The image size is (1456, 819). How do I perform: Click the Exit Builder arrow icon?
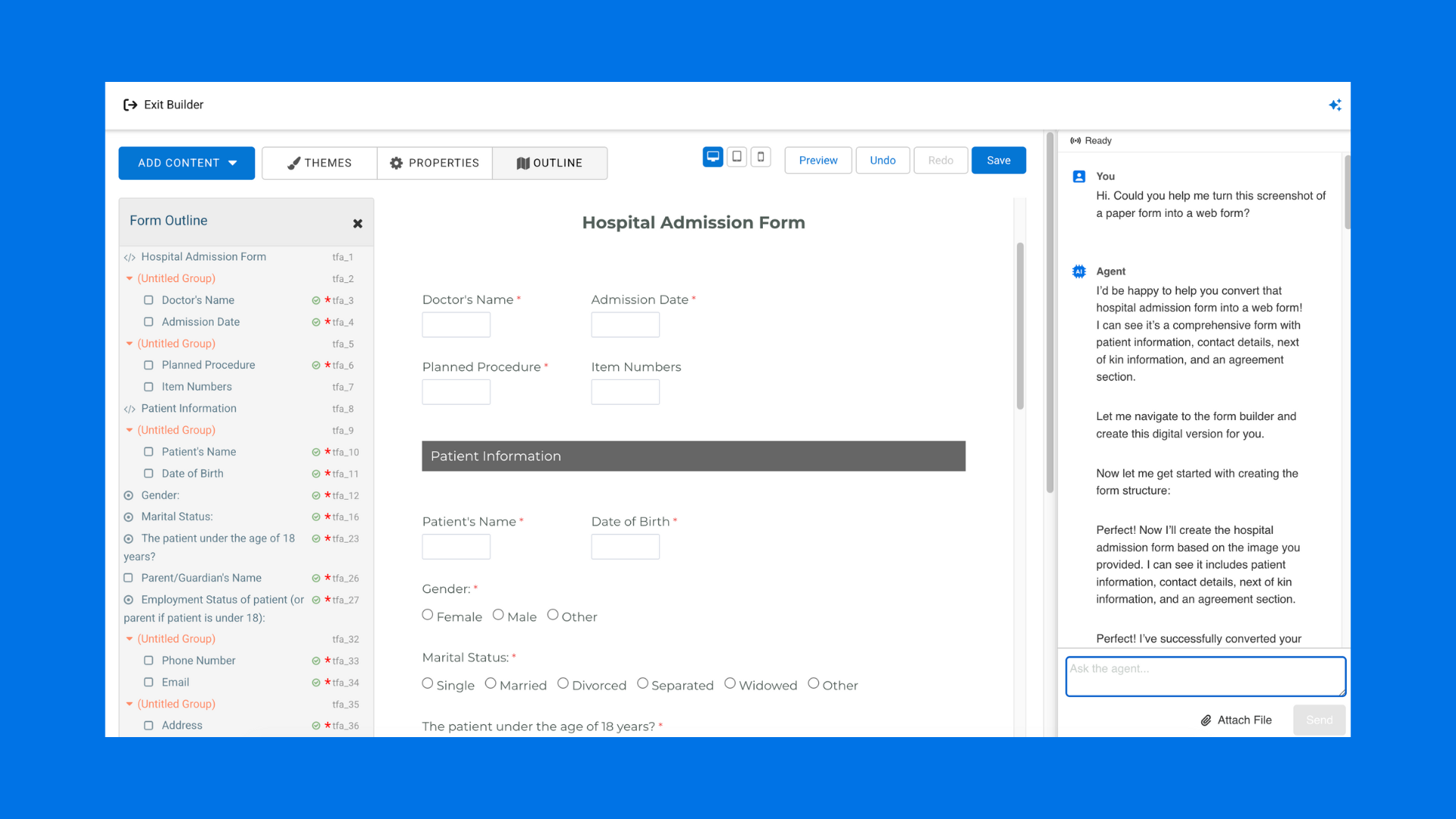coord(130,105)
